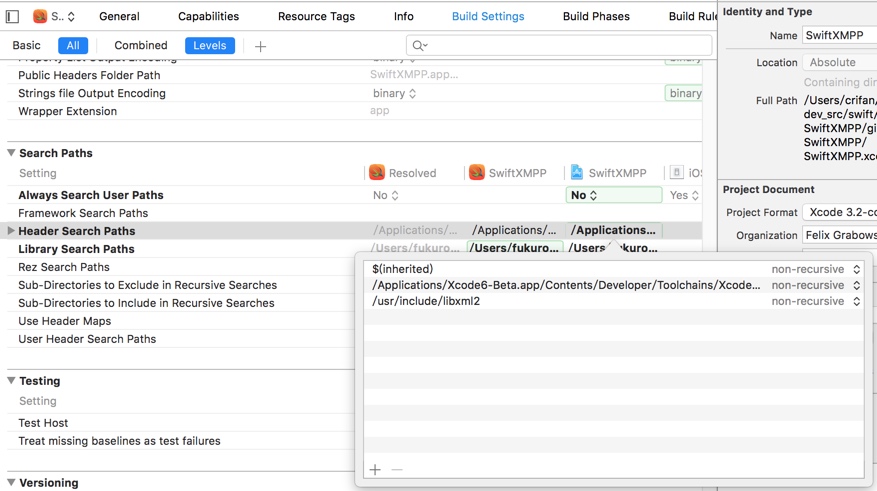
Task: Show Basic build settings filter
Action: [x=26, y=45]
